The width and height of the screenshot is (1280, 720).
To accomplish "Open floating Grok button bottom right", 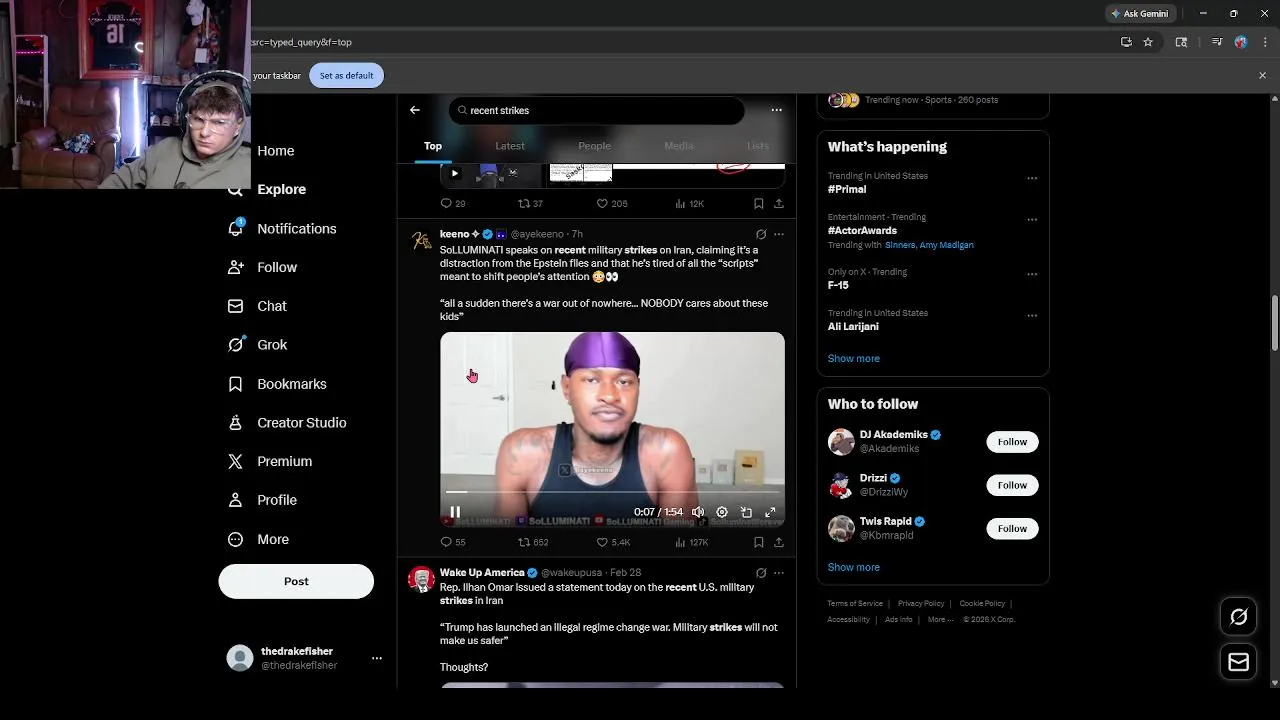I will (x=1238, y=617).
